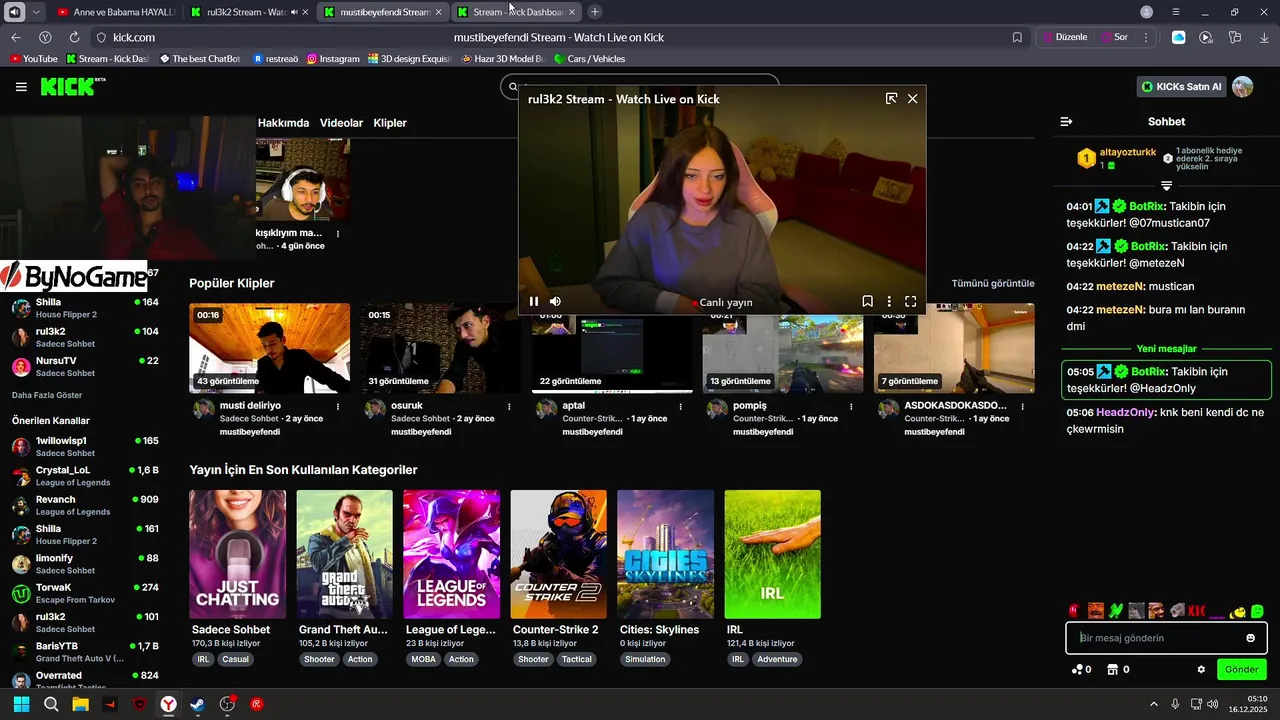
Task: Click the Simulation tag under Cities: Skylines
Action: [645, 660]
